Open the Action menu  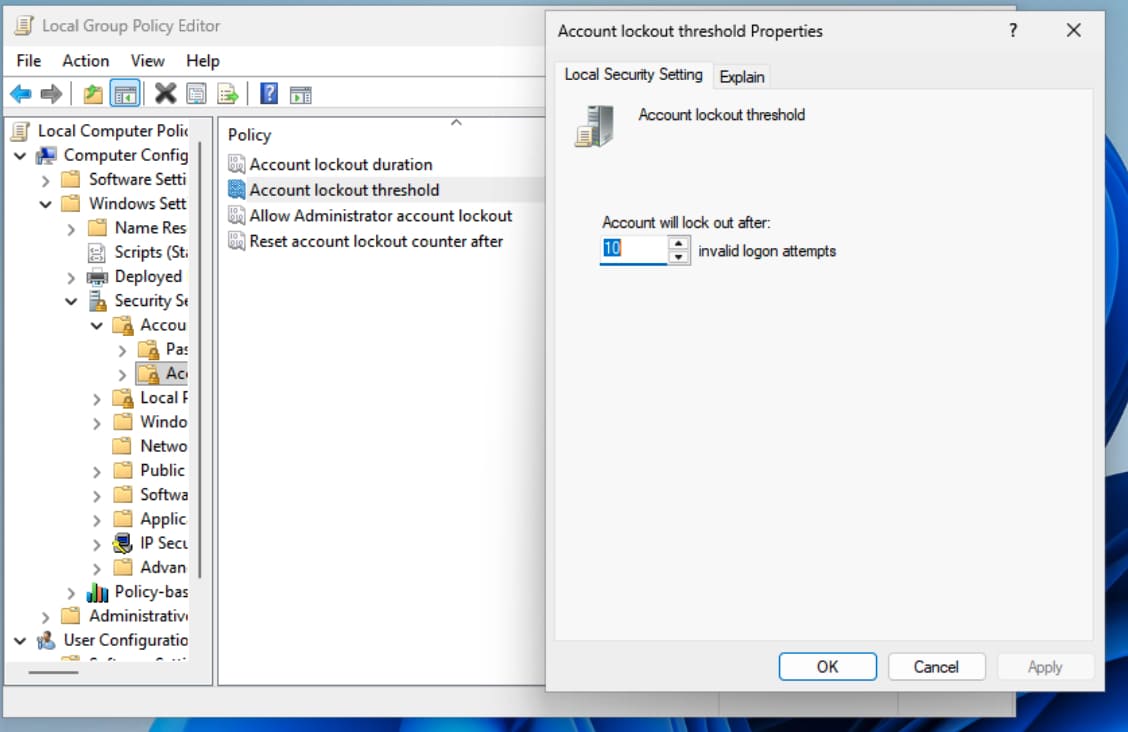point(86,61)
